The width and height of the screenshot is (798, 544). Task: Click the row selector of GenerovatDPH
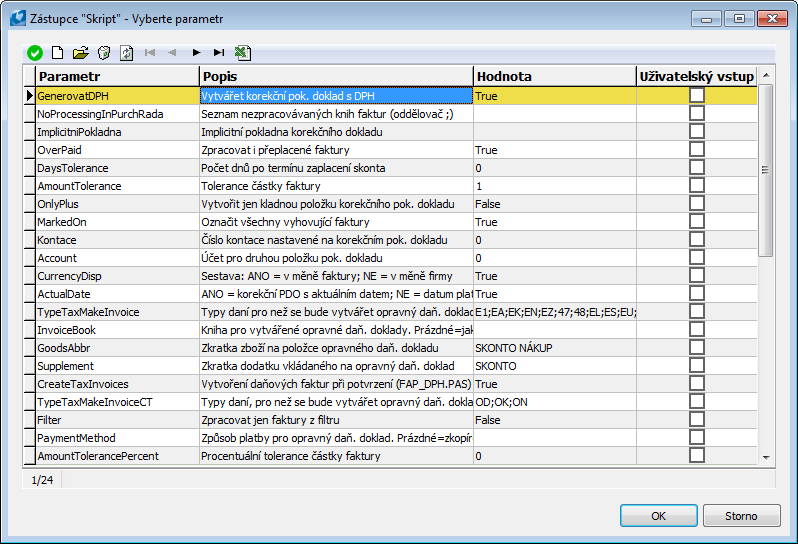coord(30,96)
